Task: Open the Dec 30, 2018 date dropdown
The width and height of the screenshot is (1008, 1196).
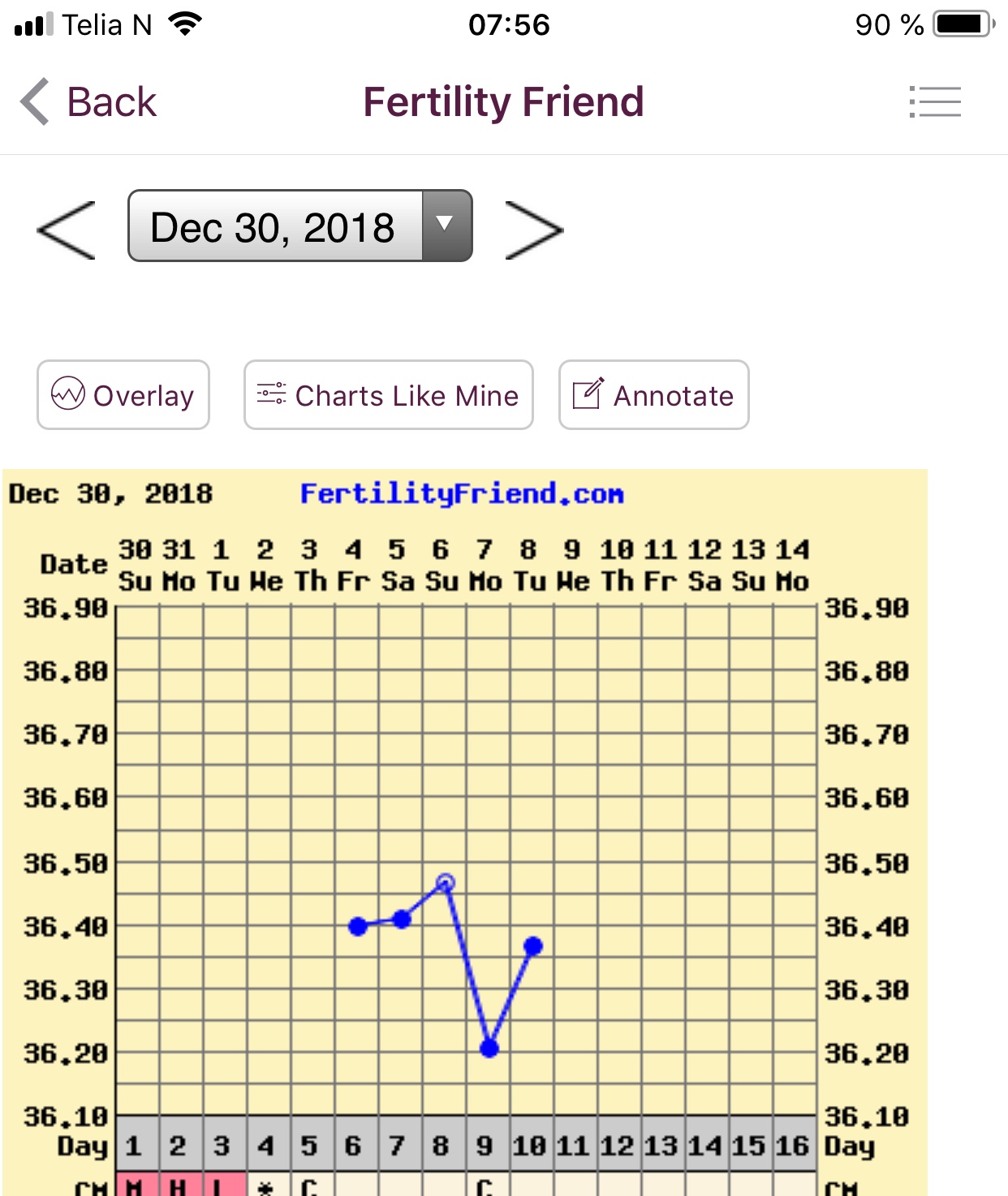Action: (x=274, y=226)
